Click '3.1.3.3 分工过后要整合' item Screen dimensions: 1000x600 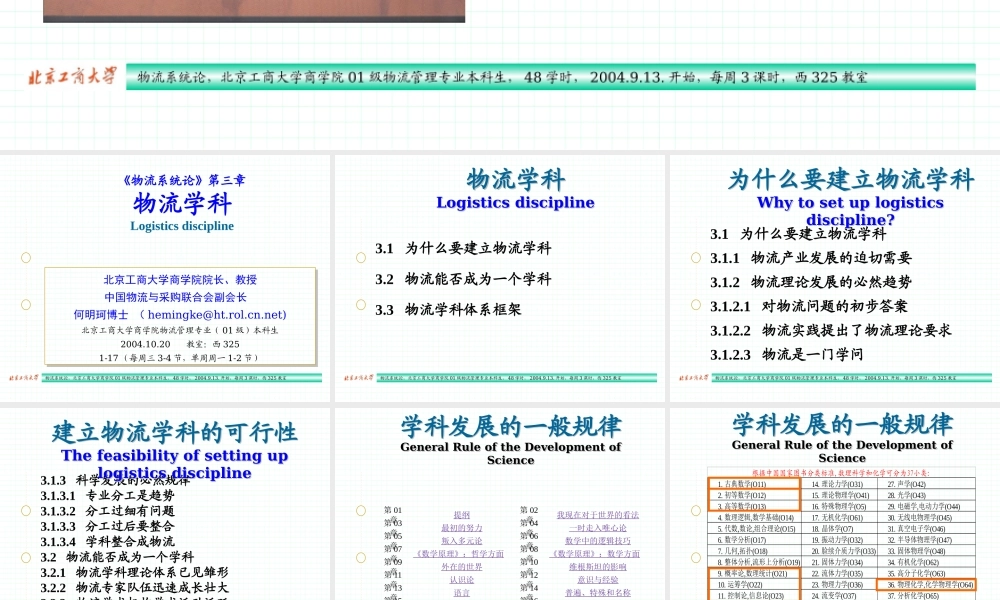(107, 526)
